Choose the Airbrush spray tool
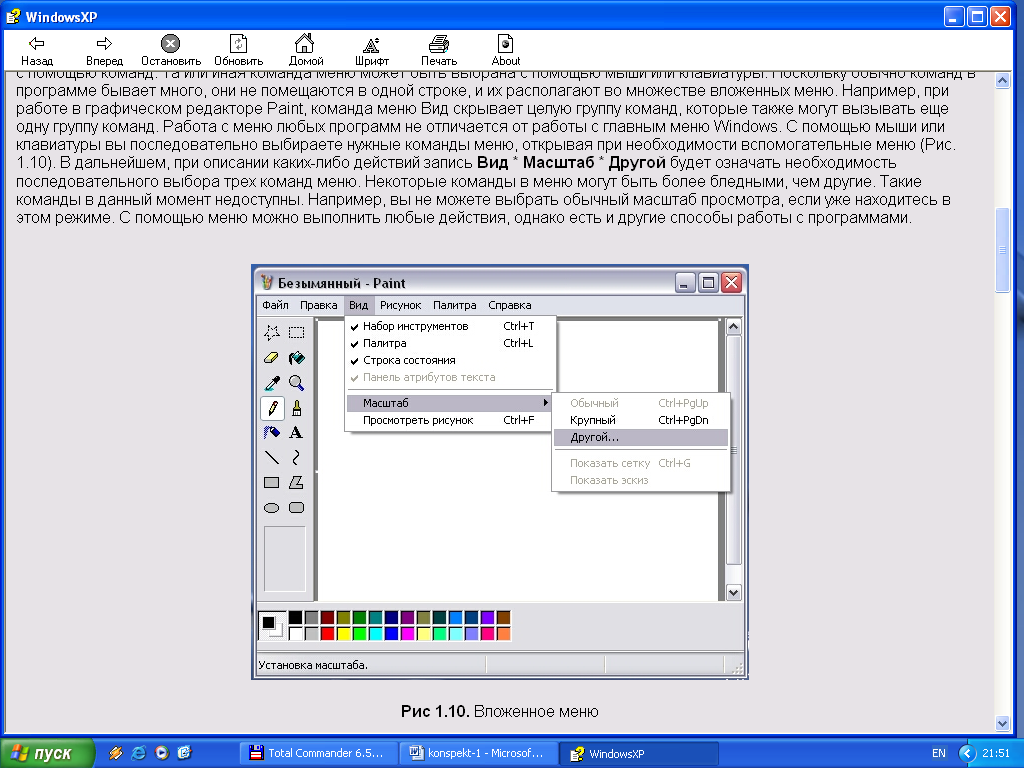Screen dimensions: 1024x768 point(272,432)
